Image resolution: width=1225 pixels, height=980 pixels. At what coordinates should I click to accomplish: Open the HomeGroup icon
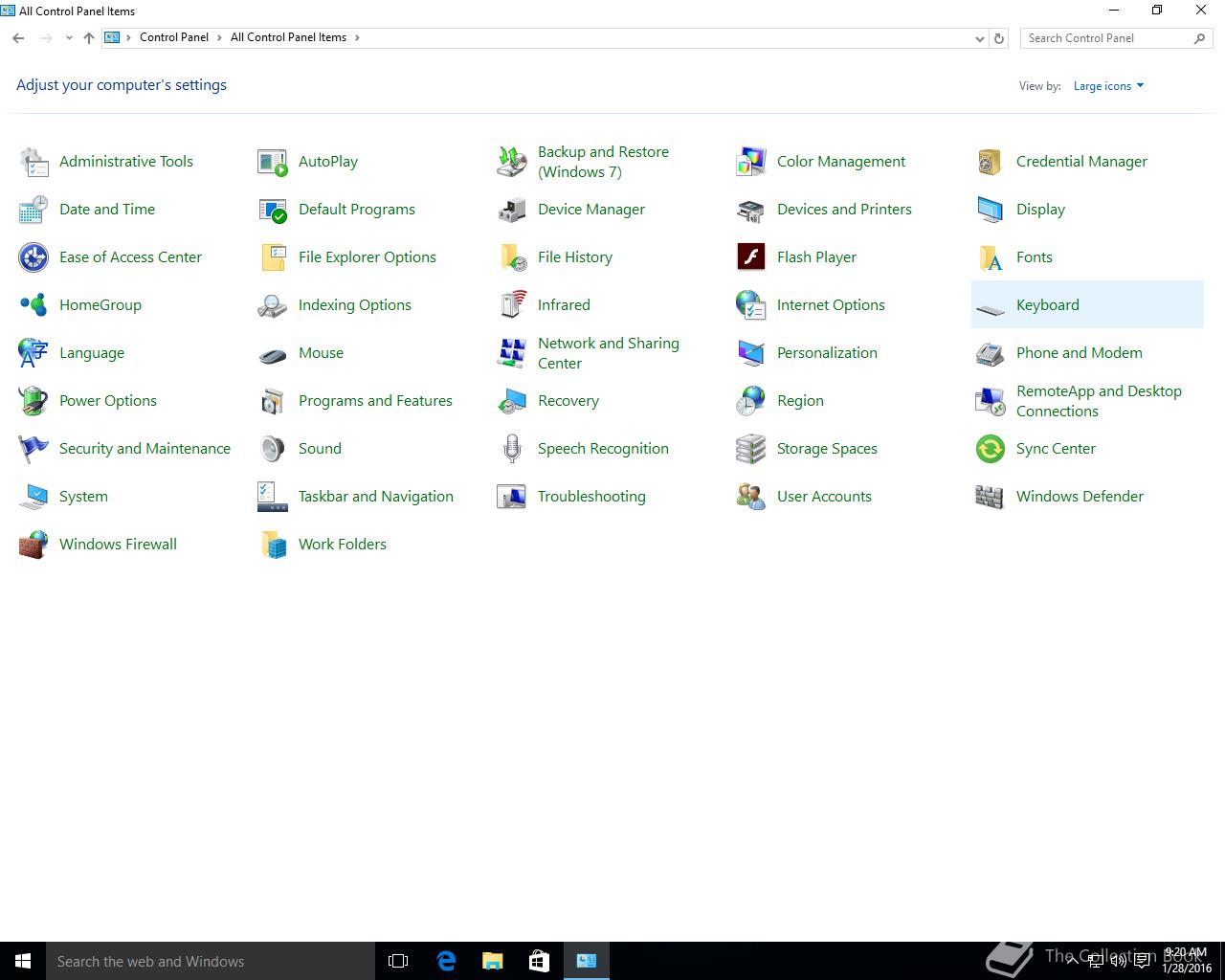pyautogui.click(x=33, y=305)
